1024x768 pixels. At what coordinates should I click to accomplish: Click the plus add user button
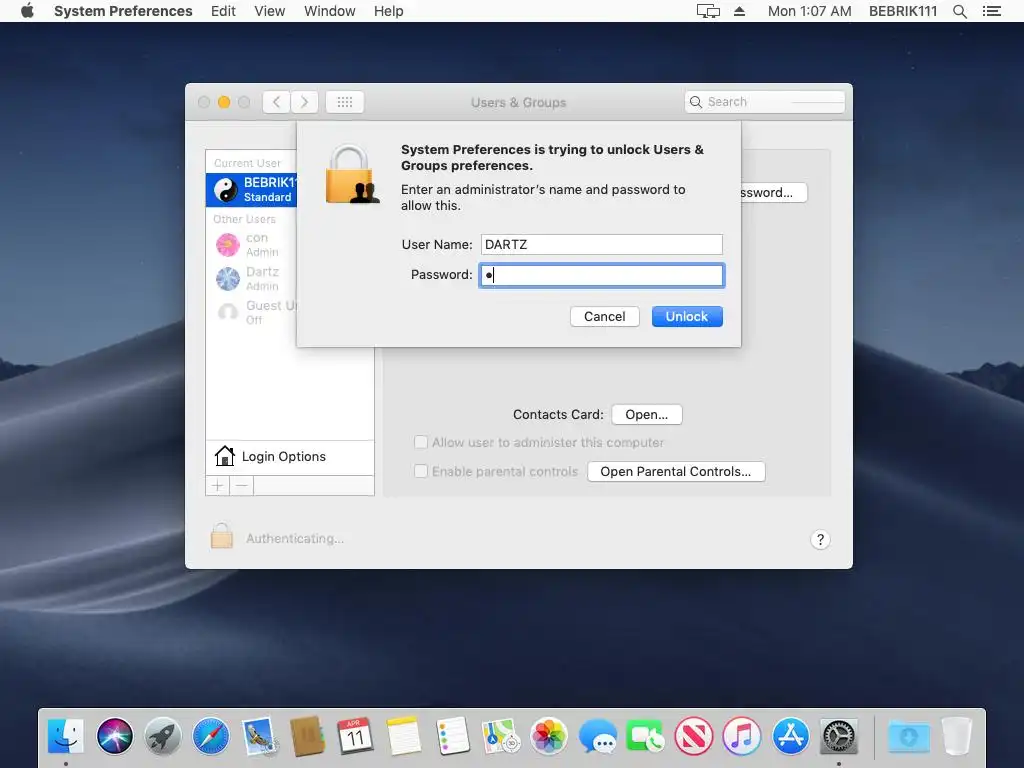[217, 485]
